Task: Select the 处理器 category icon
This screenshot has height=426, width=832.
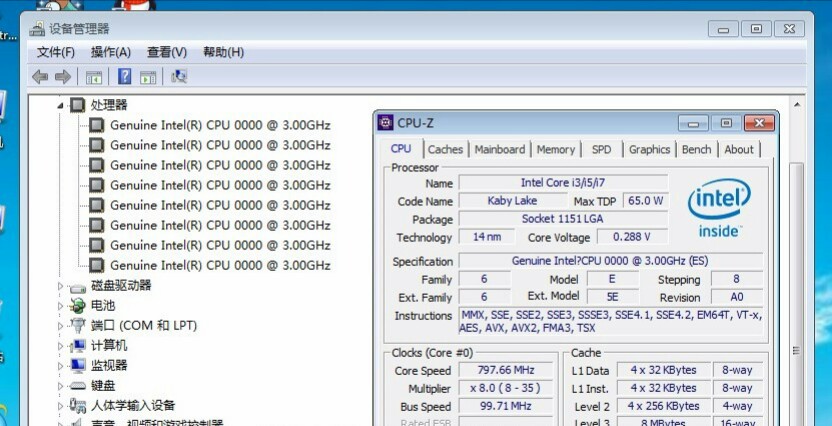Action: (x=77, y=105)
